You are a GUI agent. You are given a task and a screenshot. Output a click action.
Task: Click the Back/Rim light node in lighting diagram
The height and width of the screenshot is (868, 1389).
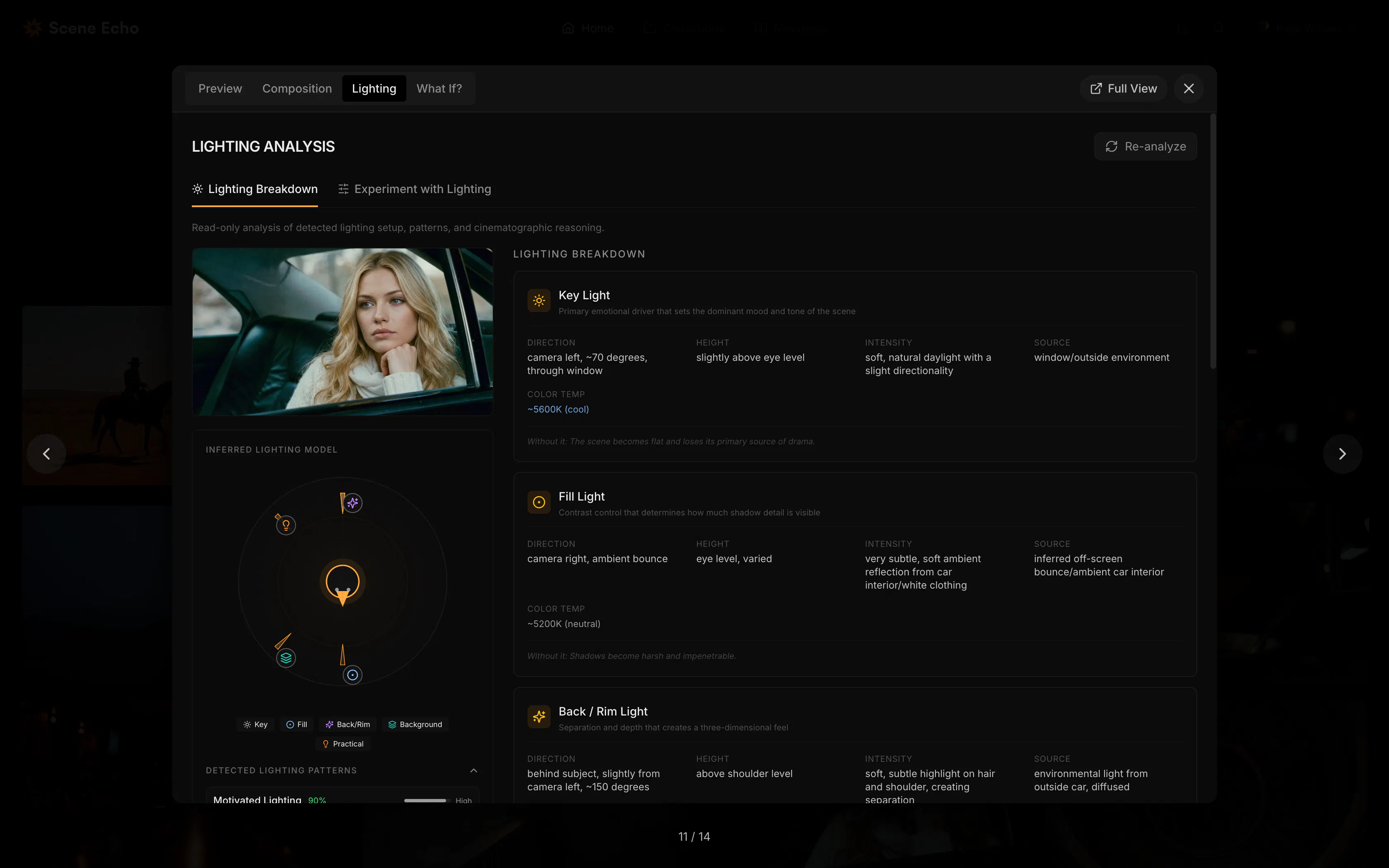pyautogui.click(x=352, y=503)
